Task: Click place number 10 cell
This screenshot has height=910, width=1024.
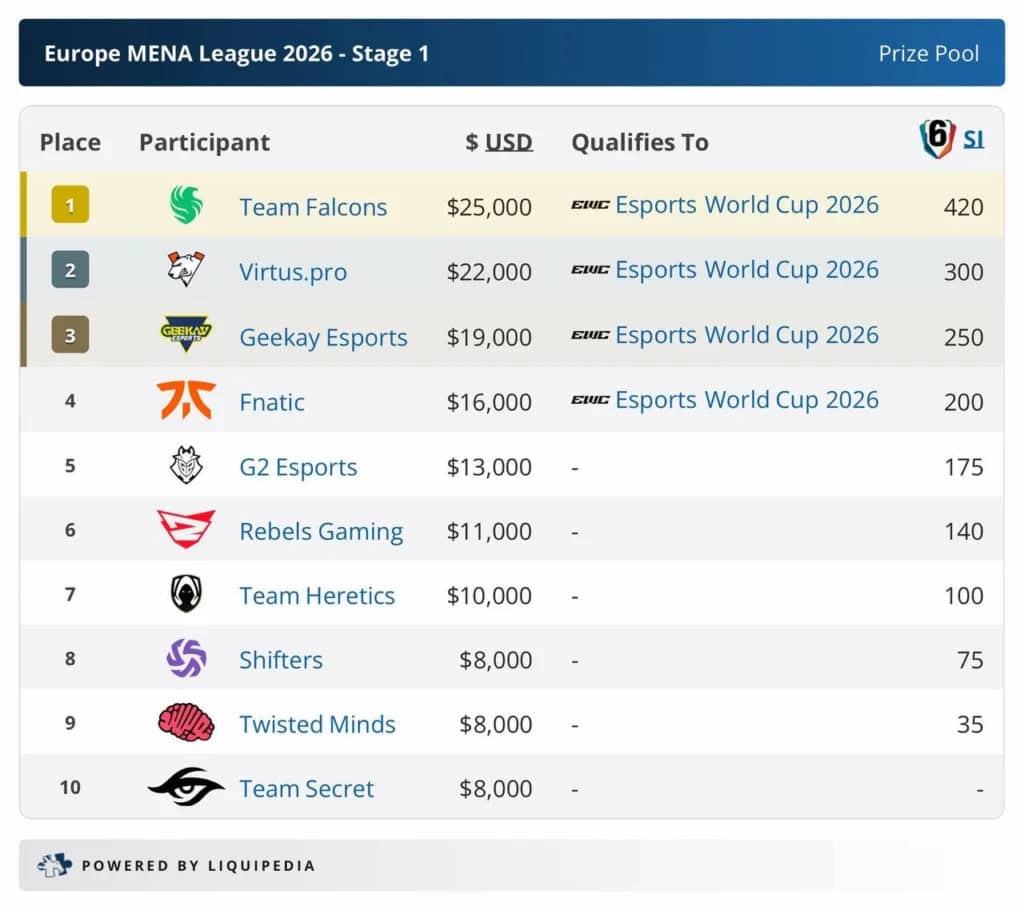Action: 71,787
